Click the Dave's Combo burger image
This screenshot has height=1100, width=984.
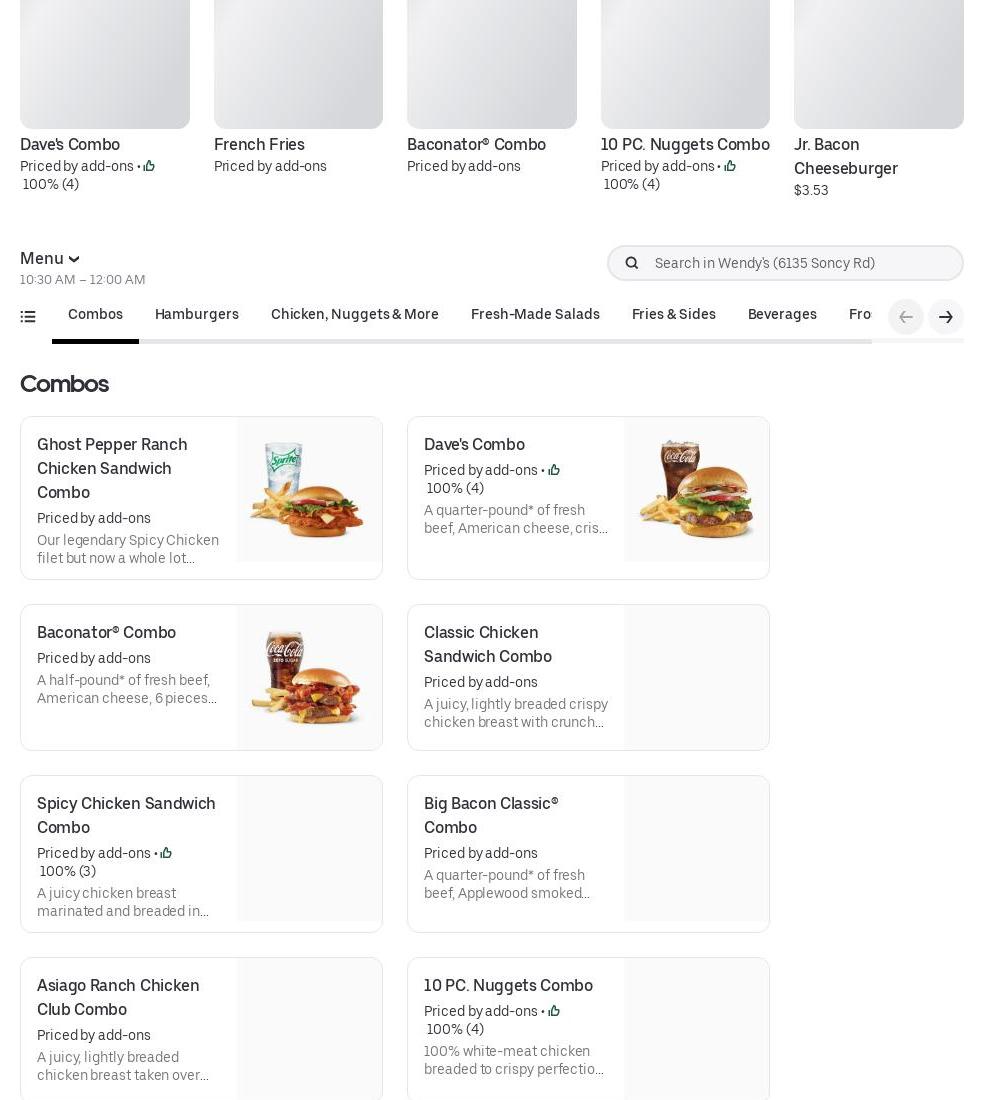click(696, 490)
